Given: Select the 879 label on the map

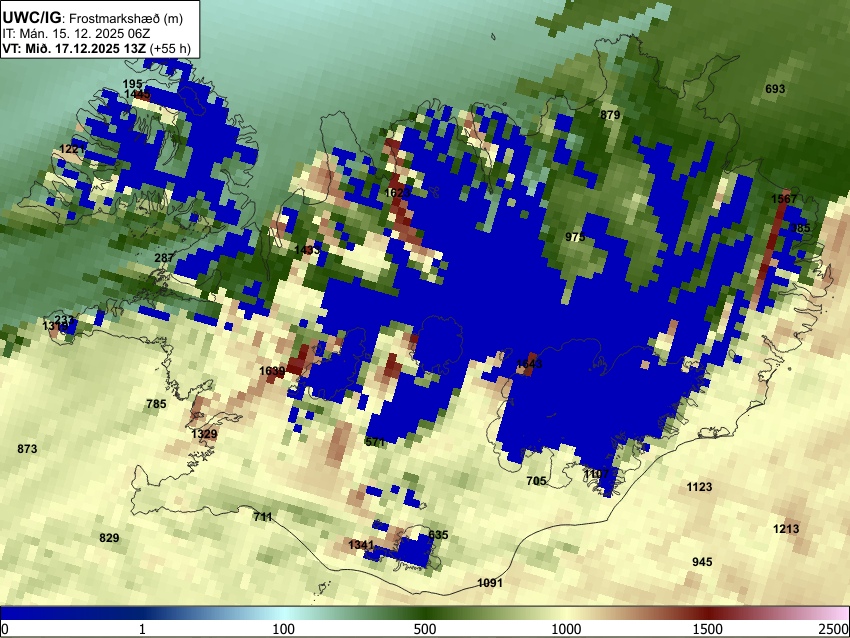Looking at the screenshot, I should [610, 115].
